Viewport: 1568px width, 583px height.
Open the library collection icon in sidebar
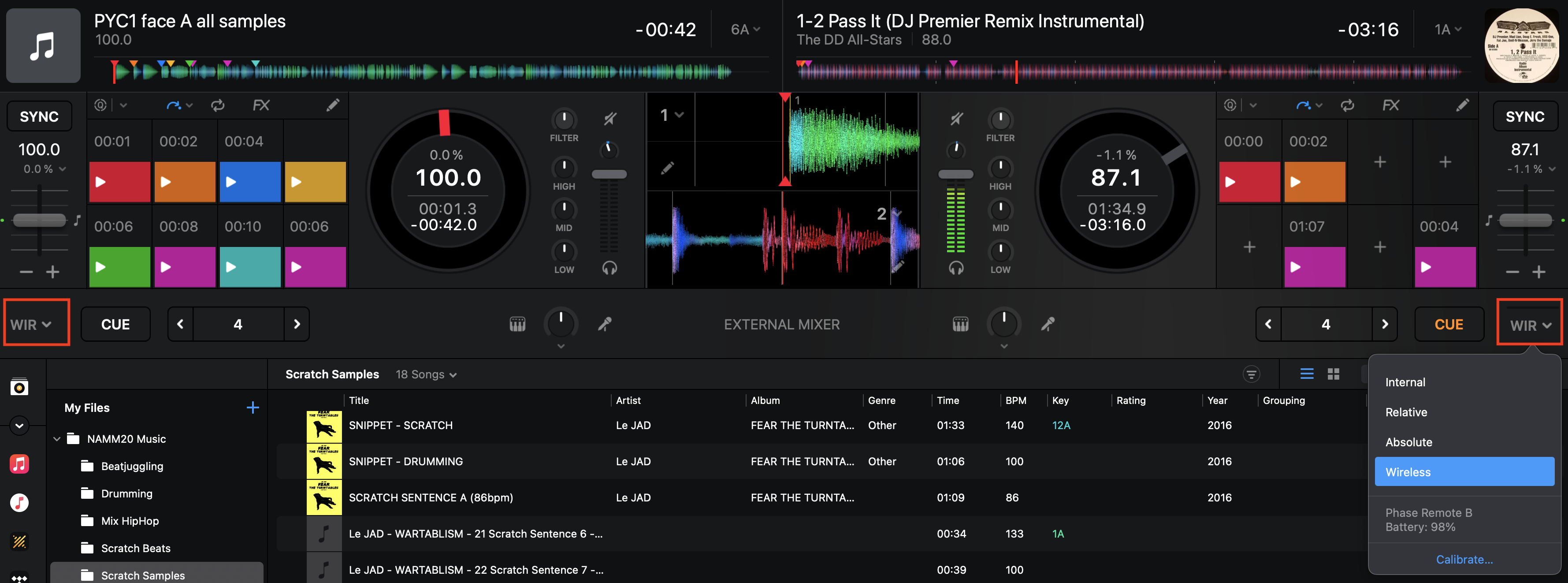point(19,387)
